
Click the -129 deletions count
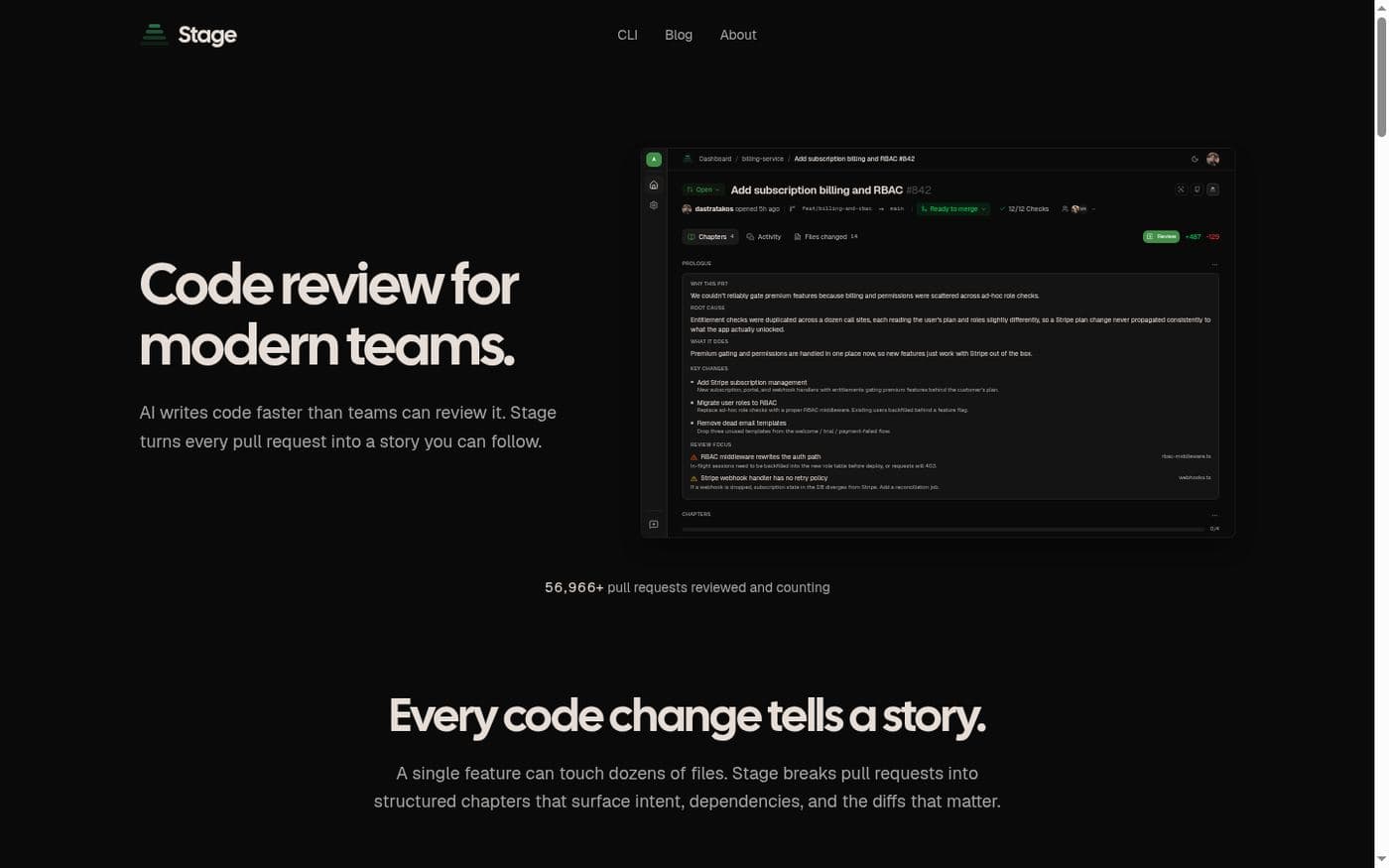(x=1212, y=237)
